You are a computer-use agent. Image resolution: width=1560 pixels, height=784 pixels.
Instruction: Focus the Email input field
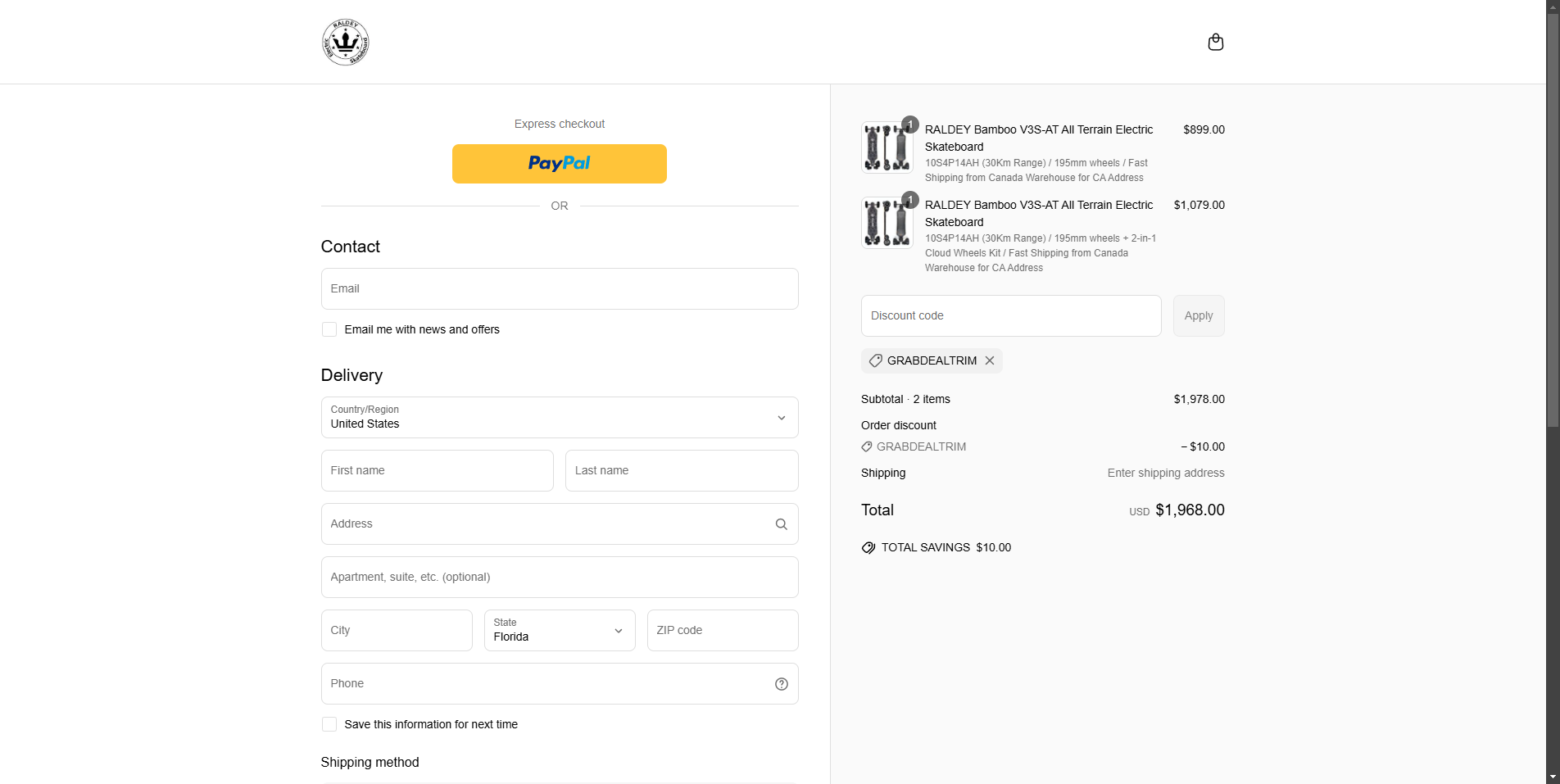[560, 288]
